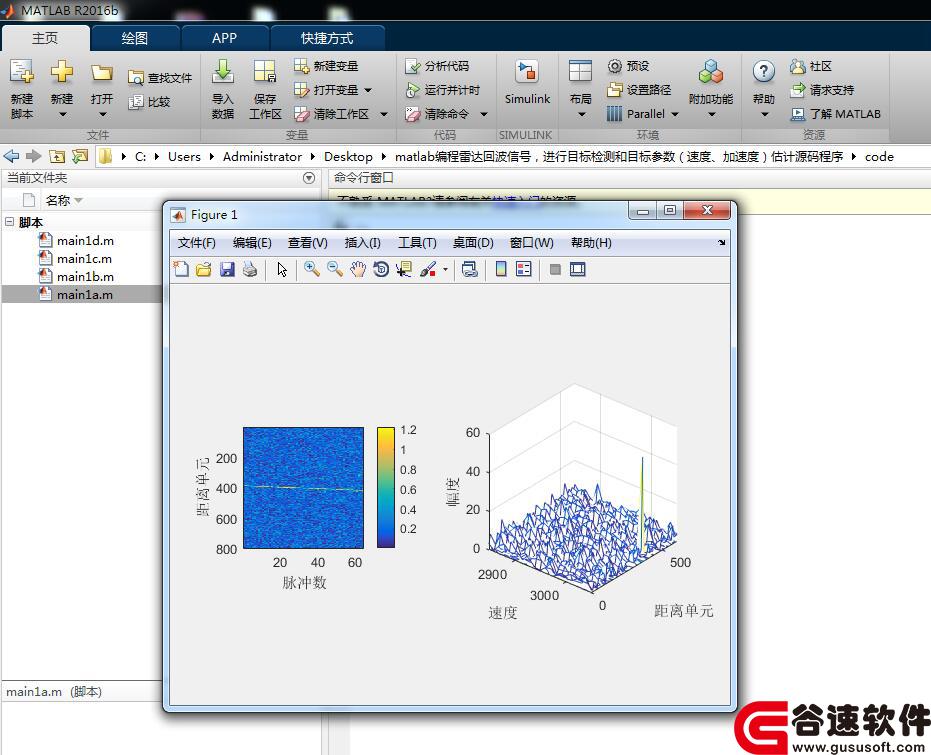Print the figure using the printer icon
This screenshot has width=931, height=755.
coord(250,269)
